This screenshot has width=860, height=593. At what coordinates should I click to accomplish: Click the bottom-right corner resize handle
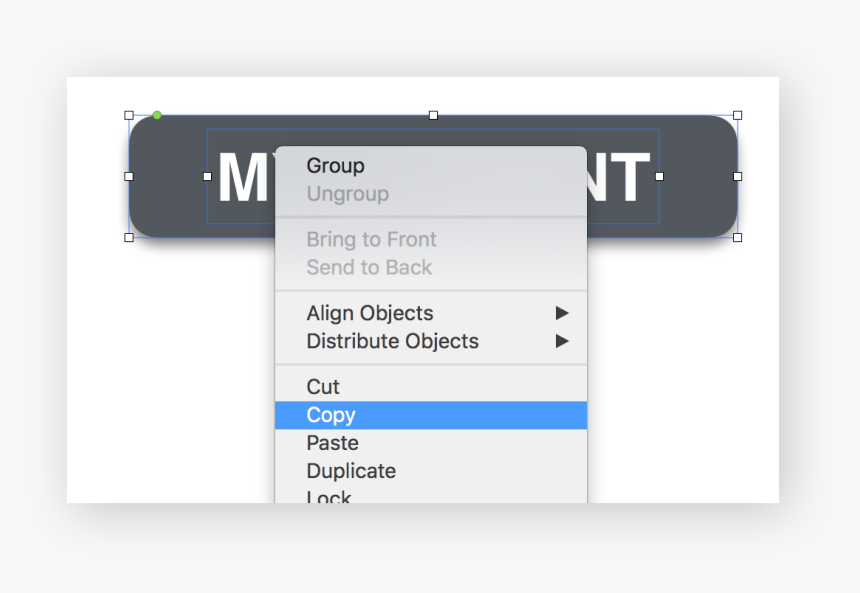(x=738, y=237)
